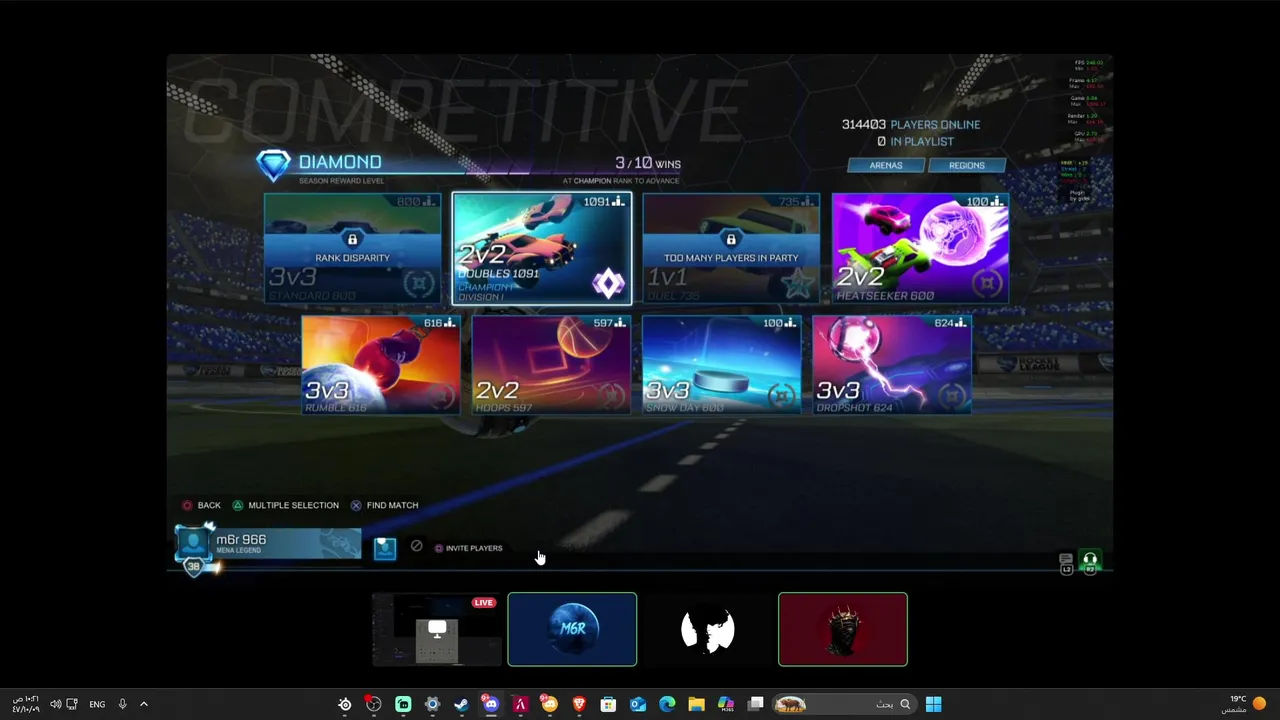This screenshot has height=720, width=1280.
Task: Open Discord from the taskbar
Action: point(491,704)
